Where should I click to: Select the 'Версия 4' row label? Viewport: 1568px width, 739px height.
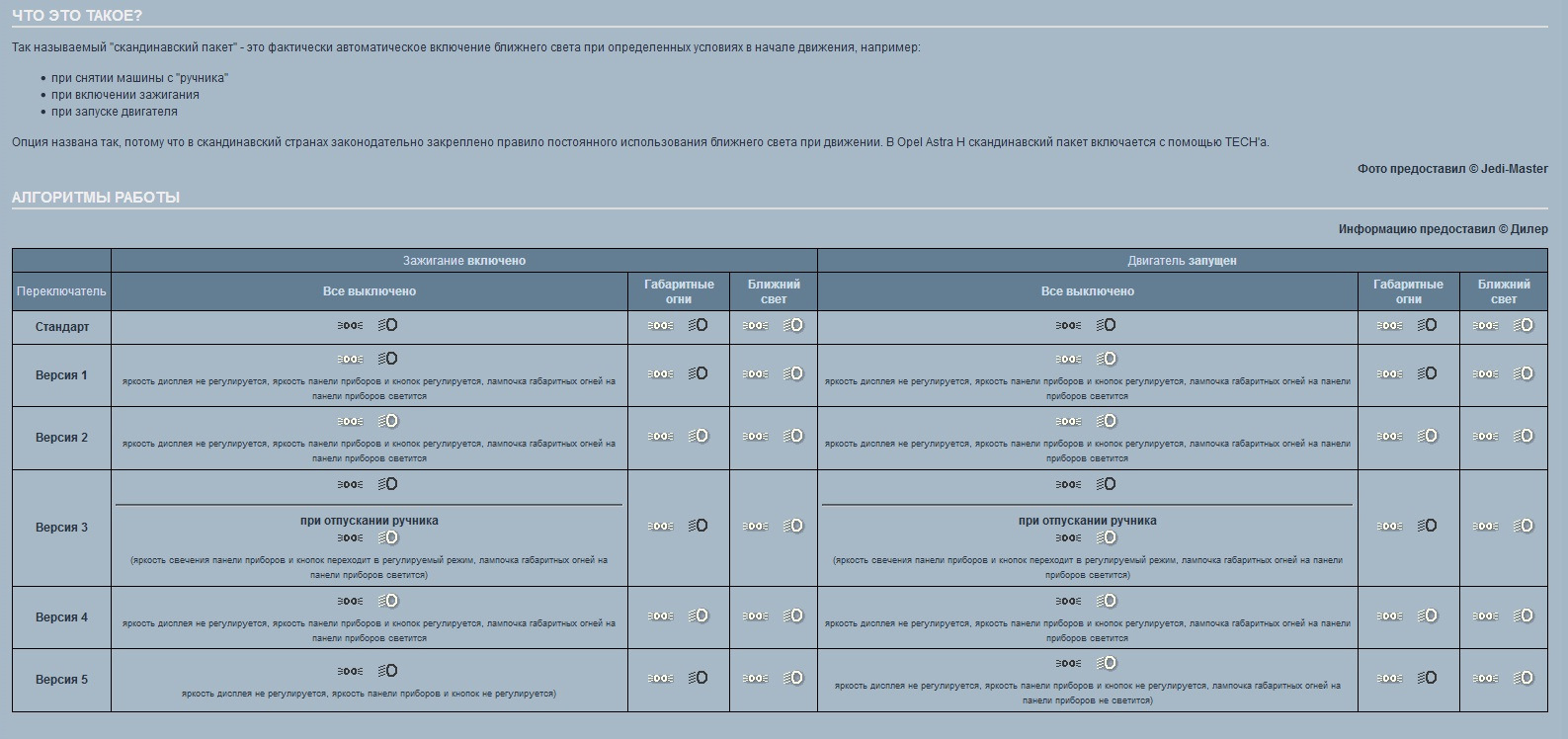point(61,617)
